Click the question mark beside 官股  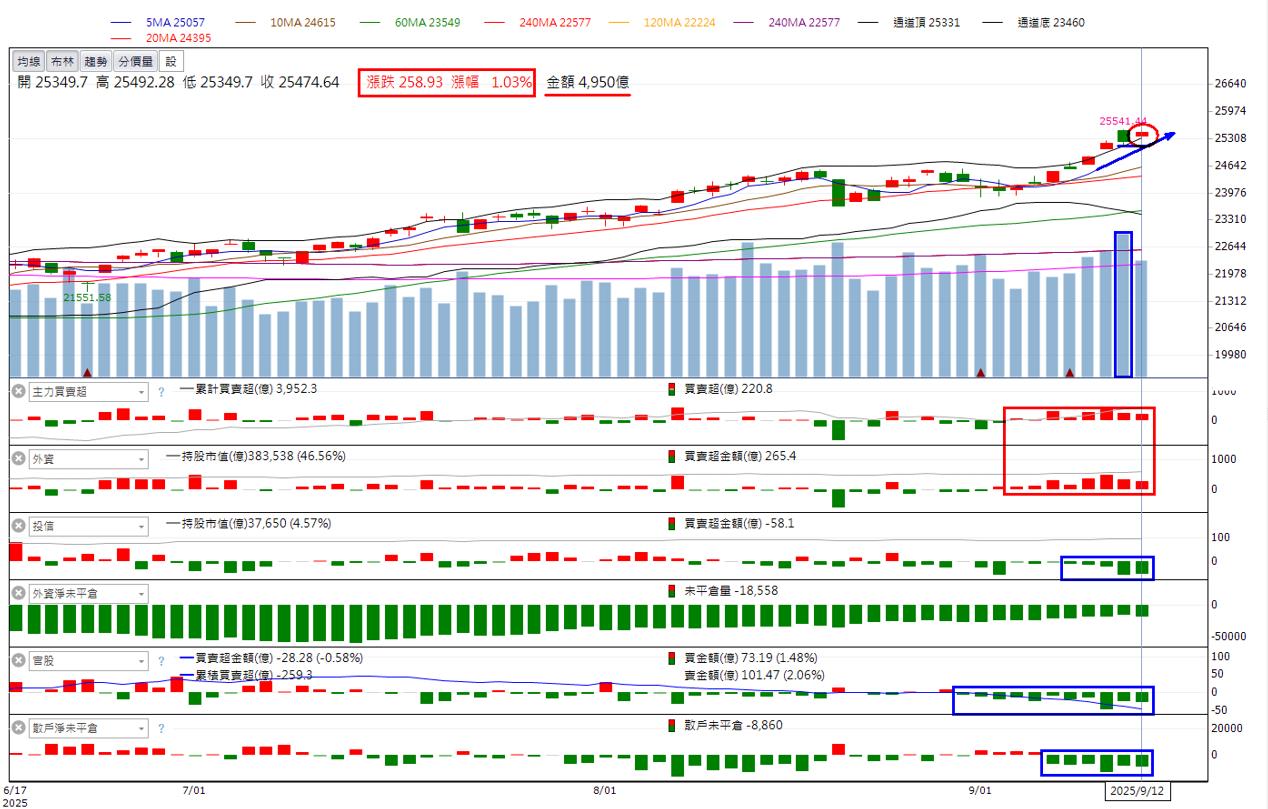coord(160,661)
